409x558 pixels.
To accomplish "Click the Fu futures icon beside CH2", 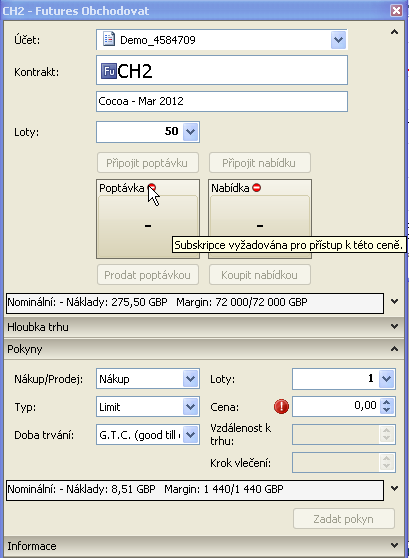I will [x=109, y=71].
